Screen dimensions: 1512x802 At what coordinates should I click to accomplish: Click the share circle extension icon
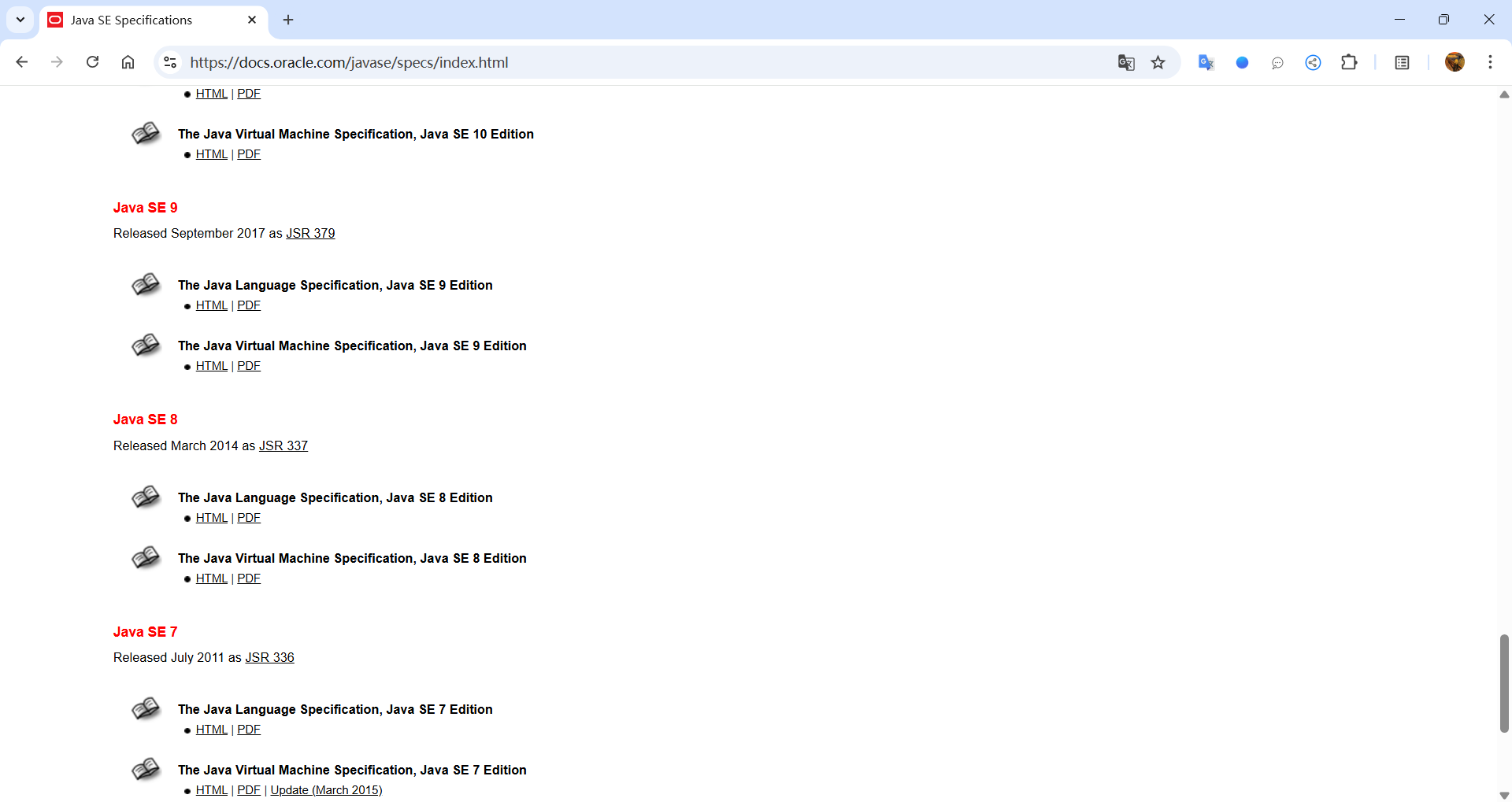coord(1313,62)
